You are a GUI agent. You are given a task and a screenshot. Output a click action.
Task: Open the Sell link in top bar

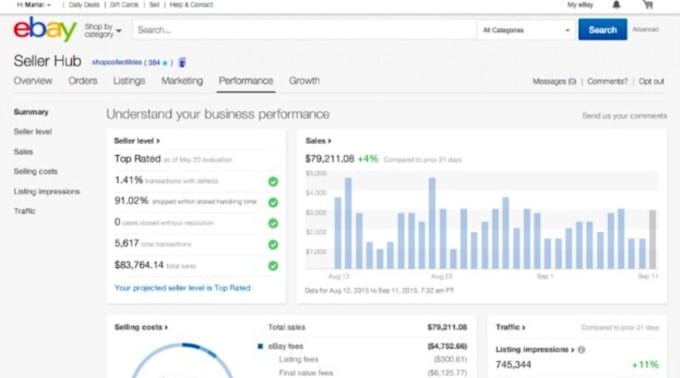(154, 5)
